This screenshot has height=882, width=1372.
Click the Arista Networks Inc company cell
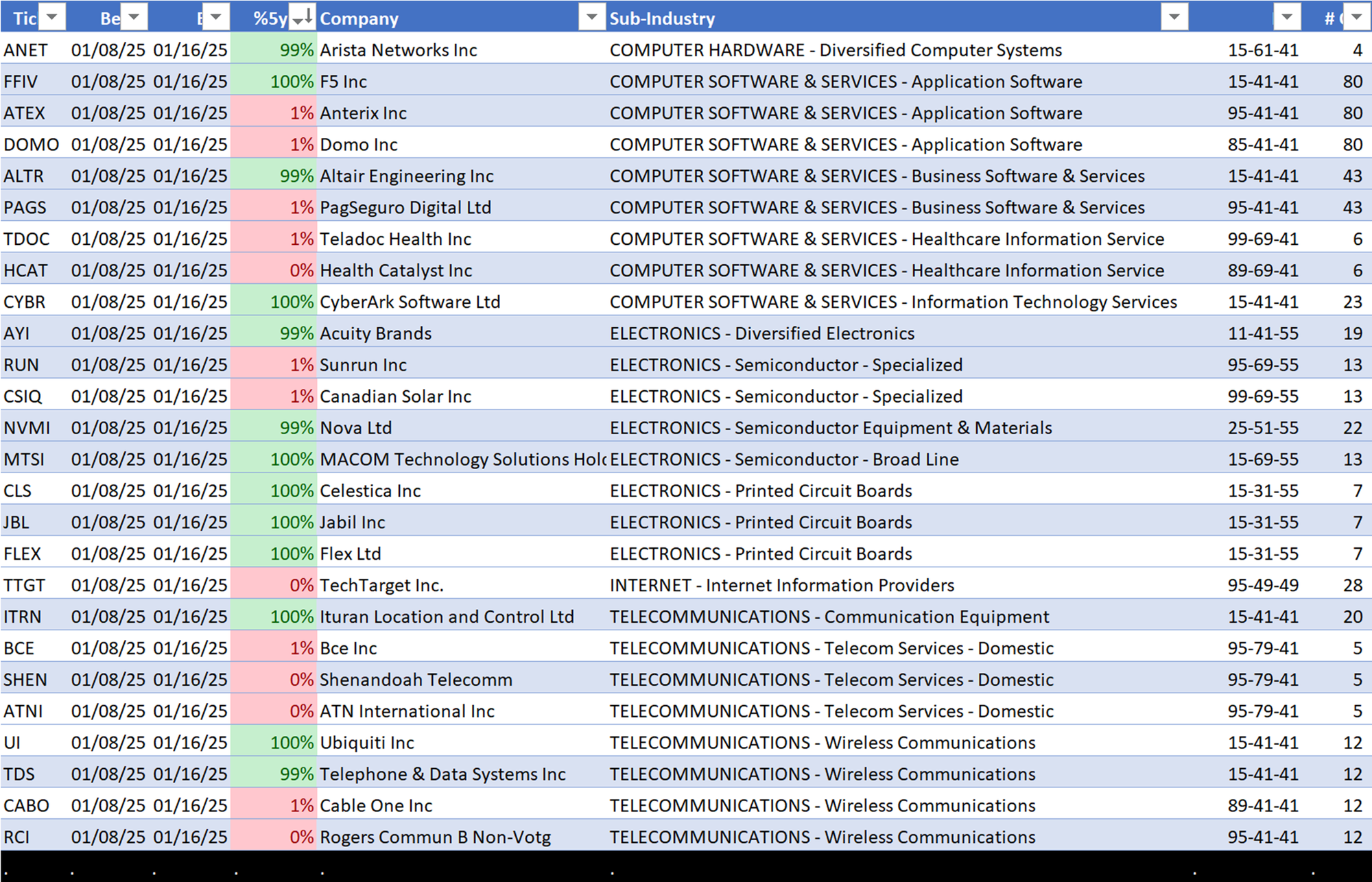(x=398, y=50)
